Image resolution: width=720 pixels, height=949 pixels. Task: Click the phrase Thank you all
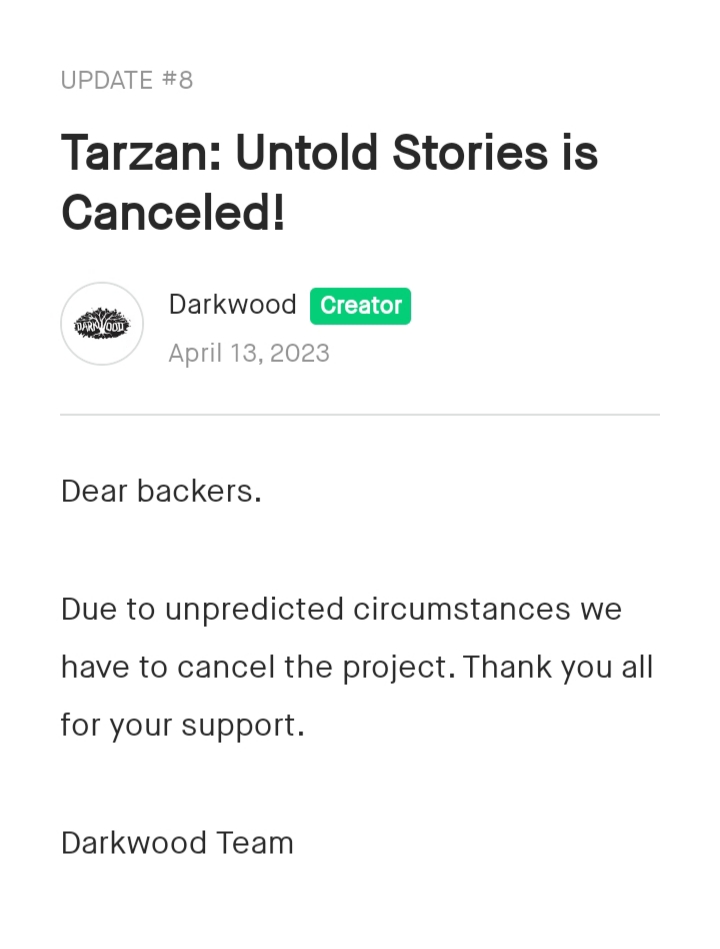558,668
